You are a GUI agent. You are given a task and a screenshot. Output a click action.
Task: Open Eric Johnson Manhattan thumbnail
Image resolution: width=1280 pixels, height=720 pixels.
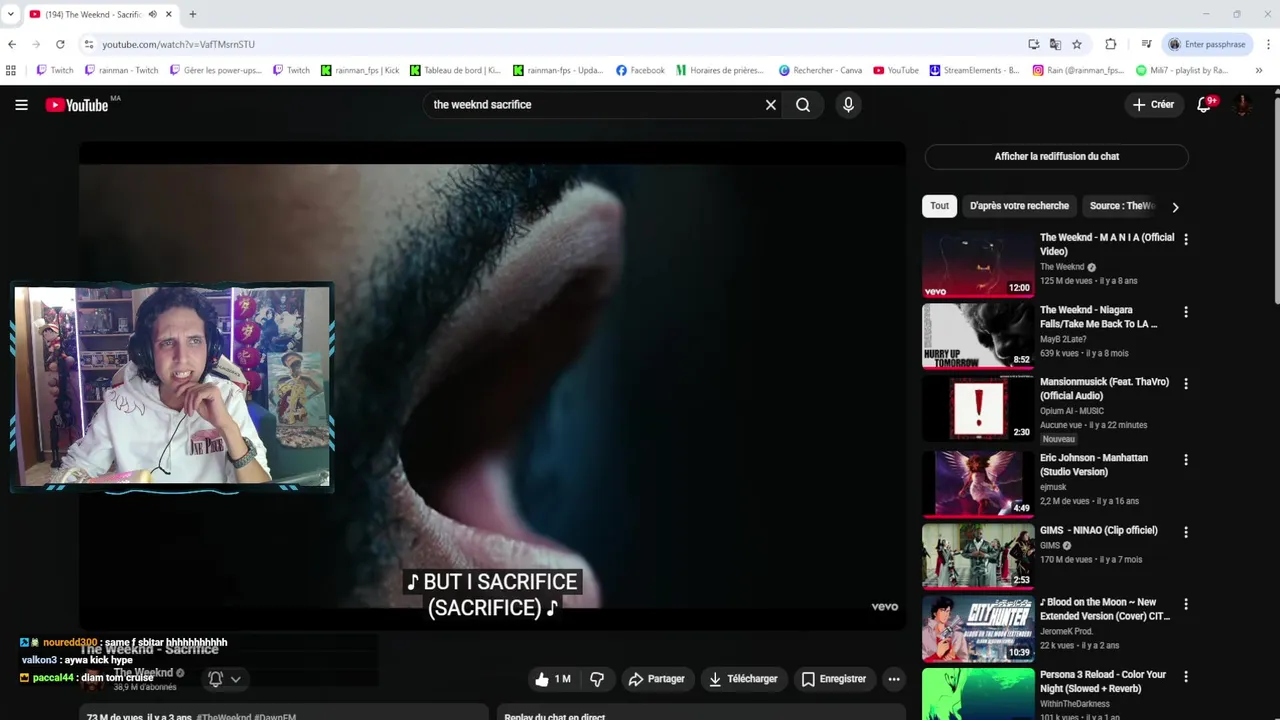point(978,484)
